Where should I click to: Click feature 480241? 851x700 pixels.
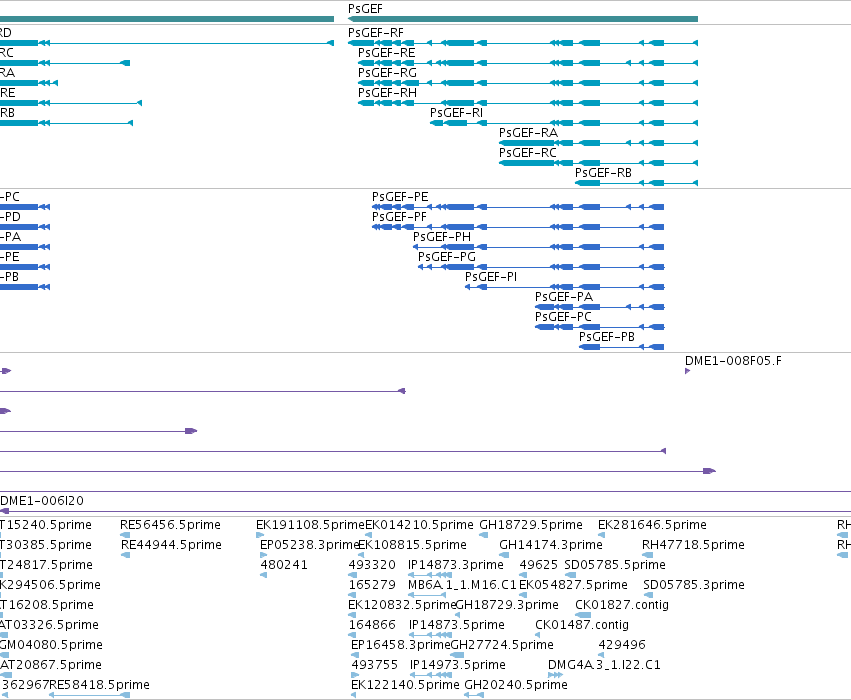(284, 565)
